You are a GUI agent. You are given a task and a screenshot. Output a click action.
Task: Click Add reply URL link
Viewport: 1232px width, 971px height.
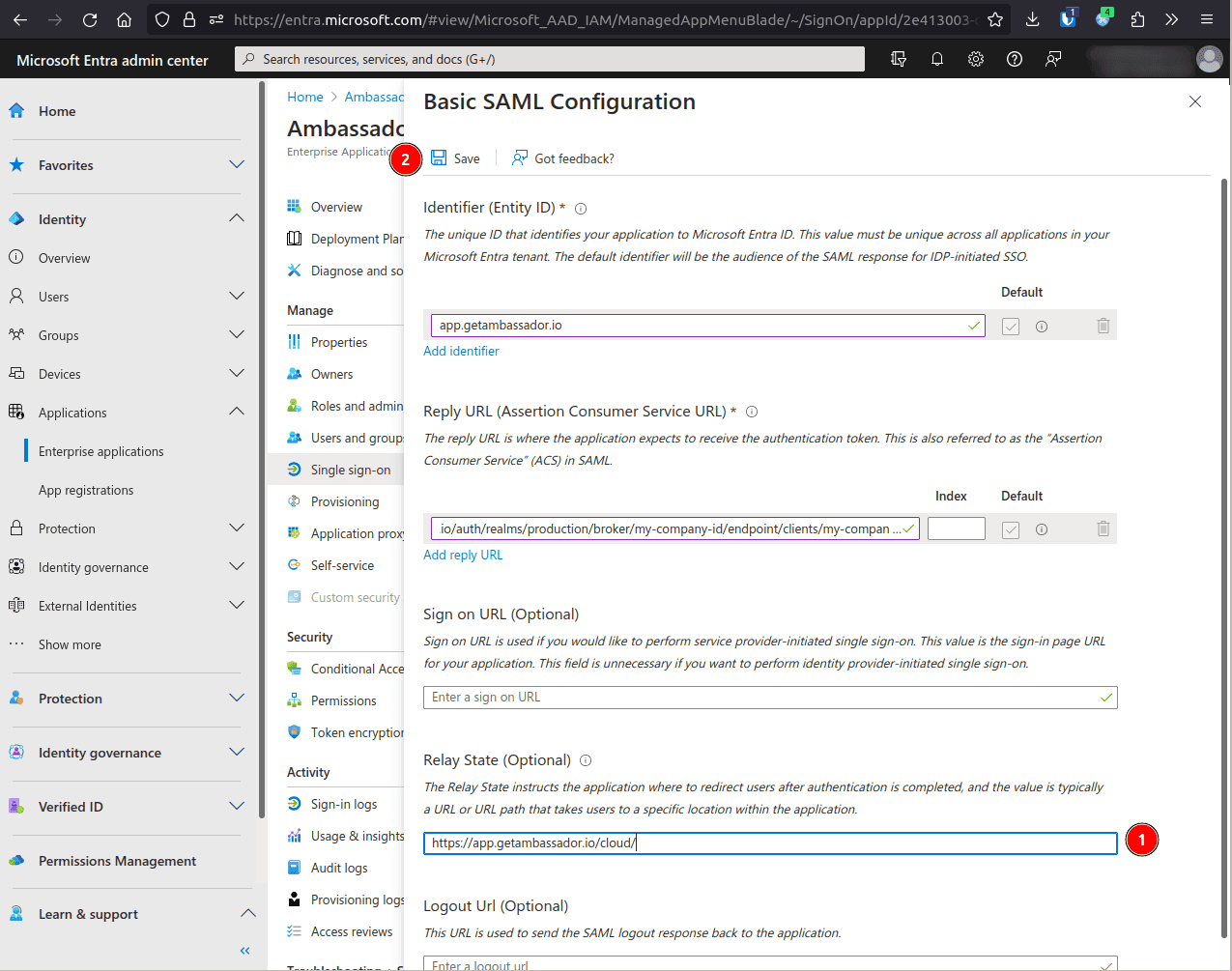point(463,555)
